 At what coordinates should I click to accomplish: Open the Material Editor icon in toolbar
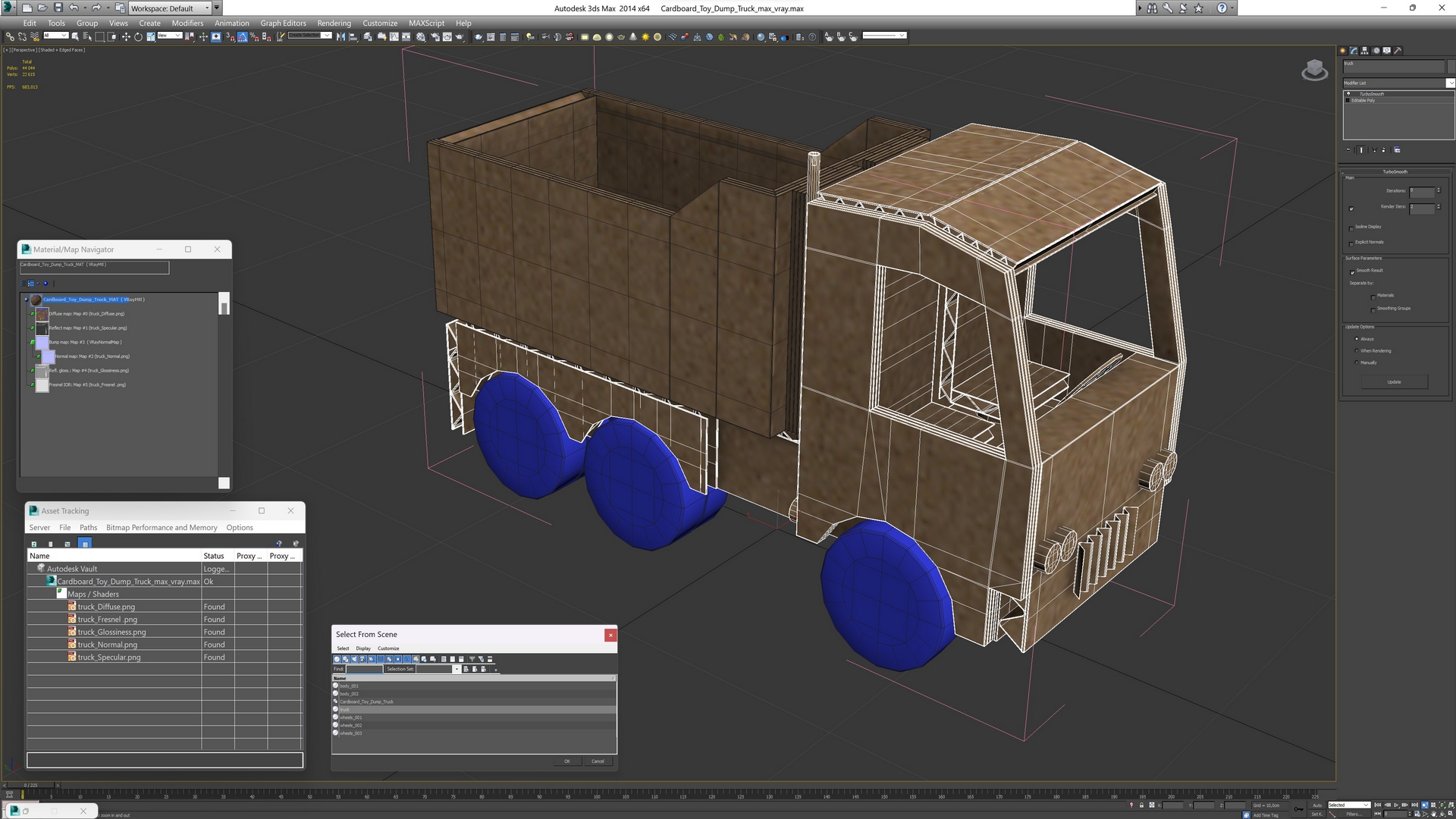tap(421, 36)
